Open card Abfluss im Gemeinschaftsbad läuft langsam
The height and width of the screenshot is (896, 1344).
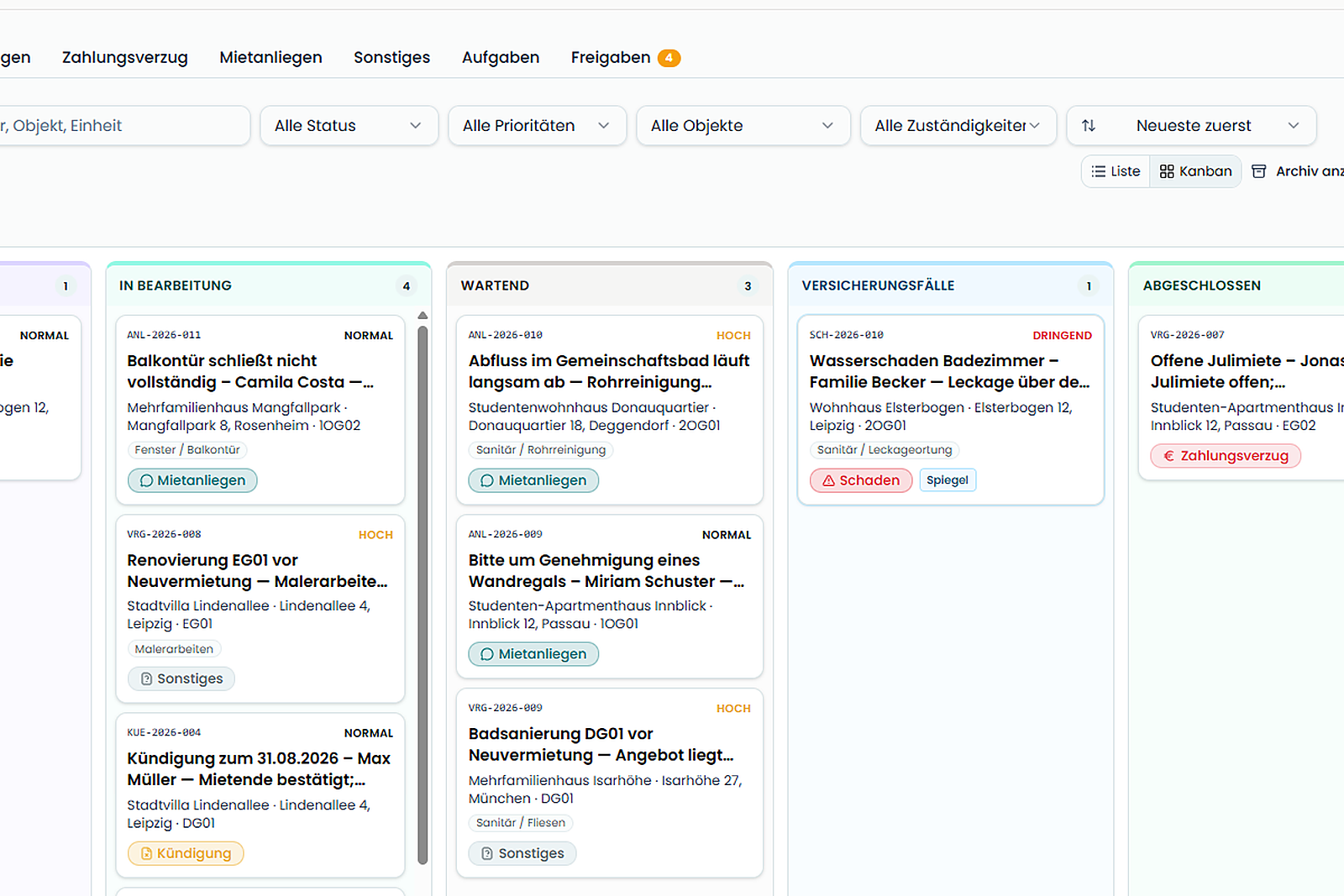[x=610, y=410]
